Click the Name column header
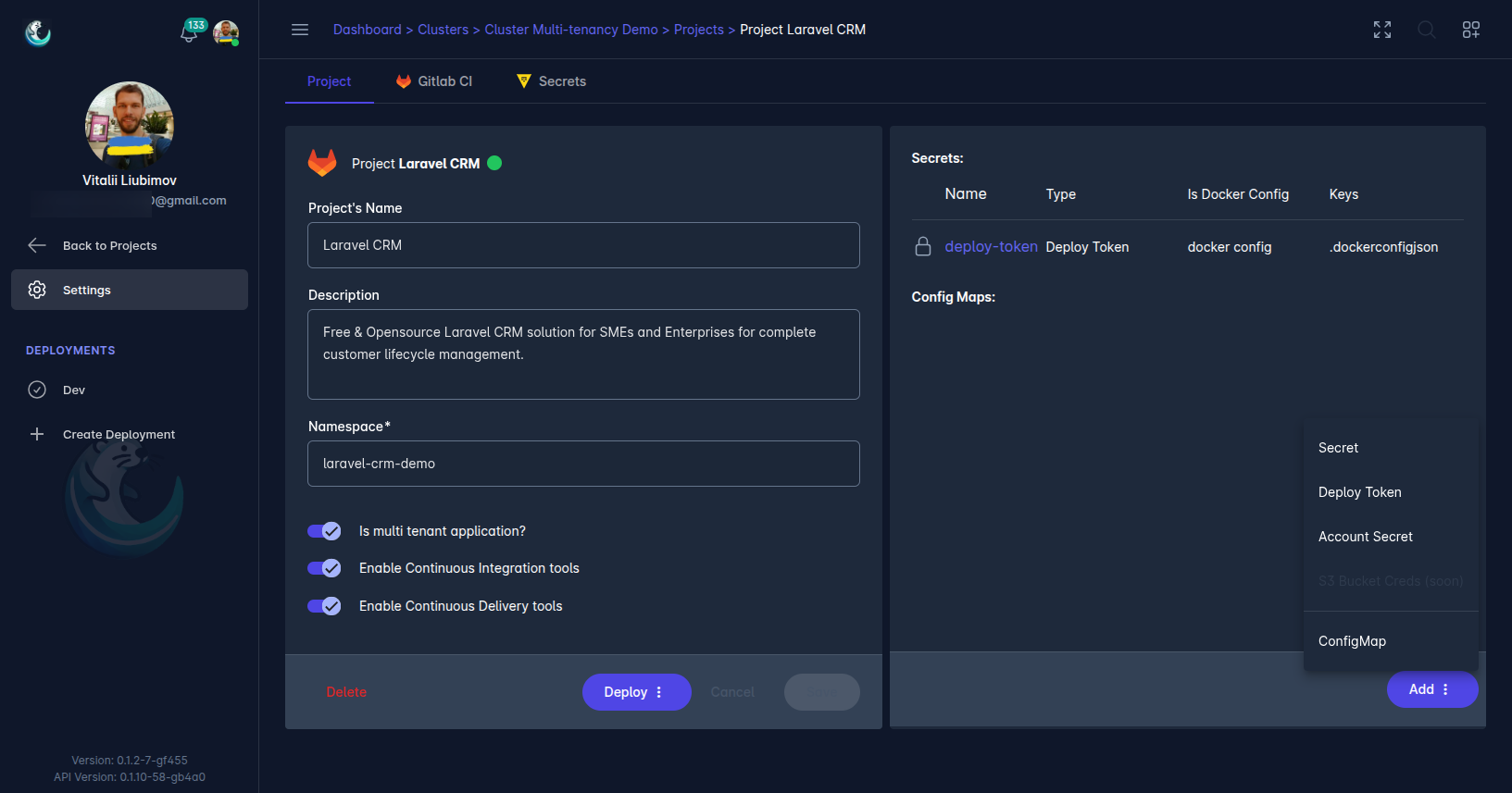Viewport: 1512px width, 793px height. coord(966,194)
